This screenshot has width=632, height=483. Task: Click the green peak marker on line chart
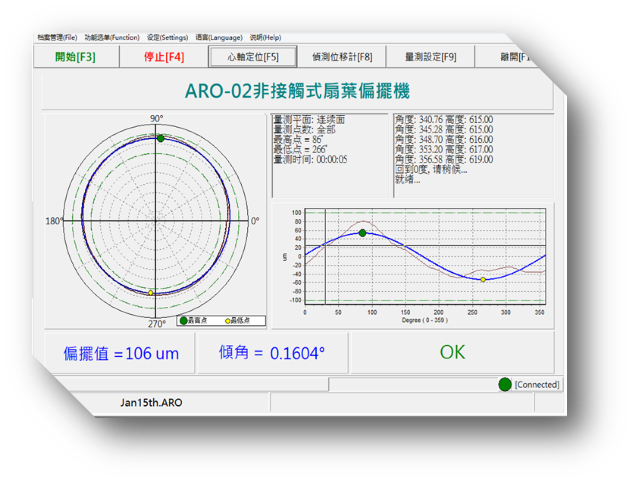tap(362, 233)
